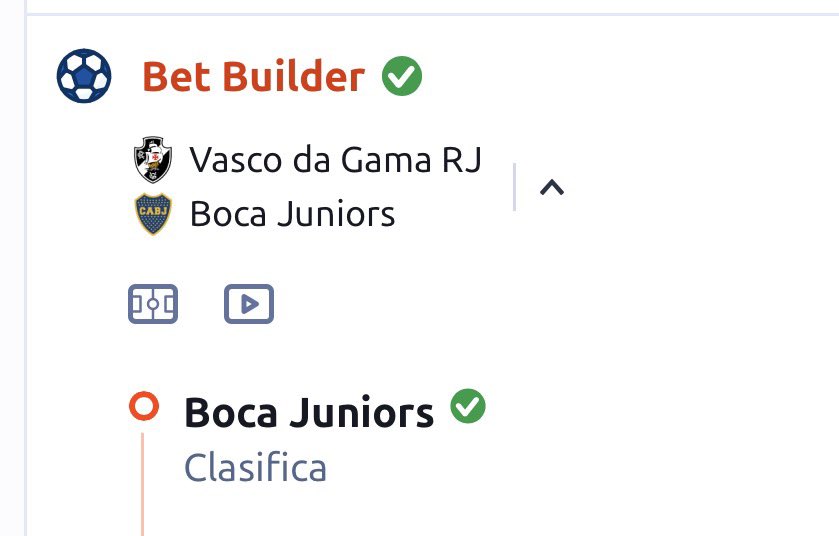Click the Boca Juniors CABJ crest
The width and height of the screenshot is (839, 536).
(x=153, y=214)
